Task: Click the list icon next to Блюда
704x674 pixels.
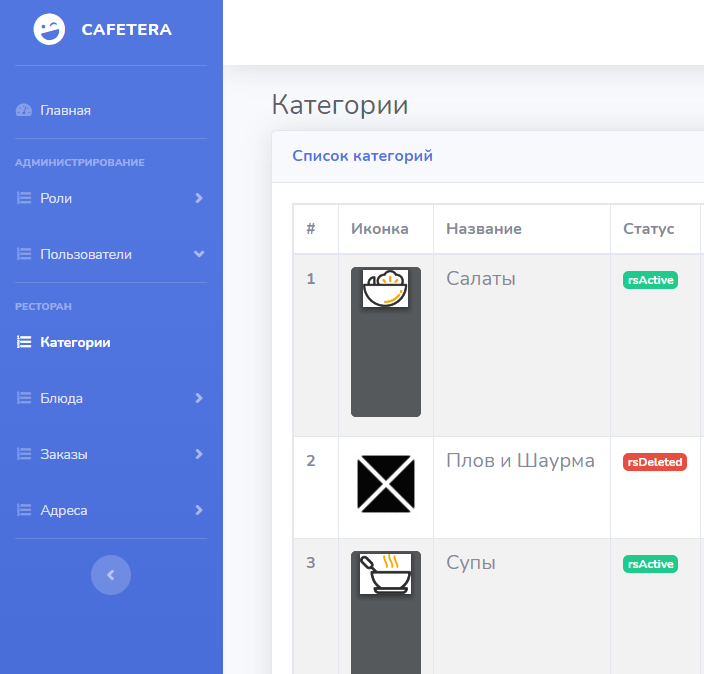Action: [x=24, y=398]
